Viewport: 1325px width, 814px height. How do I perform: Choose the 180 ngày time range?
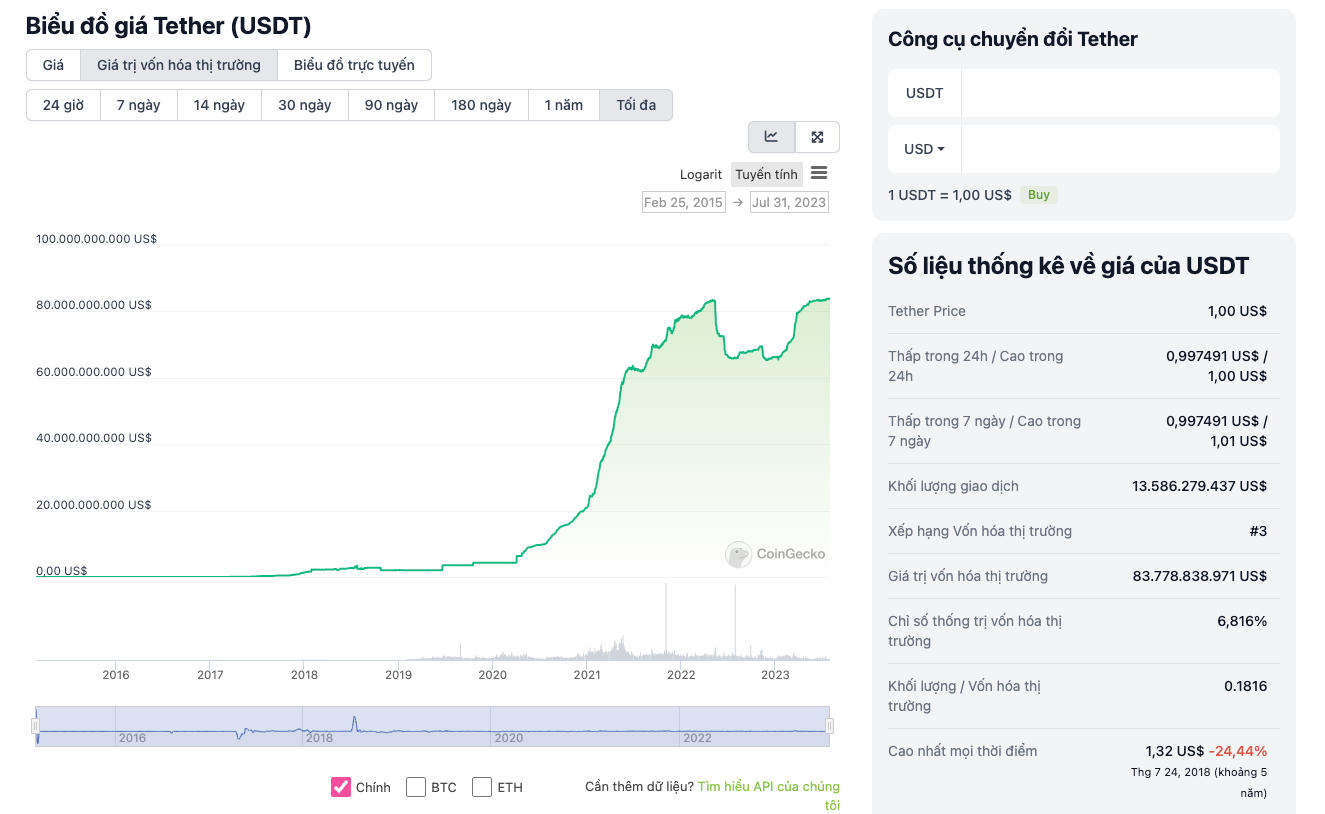[481, 105]
